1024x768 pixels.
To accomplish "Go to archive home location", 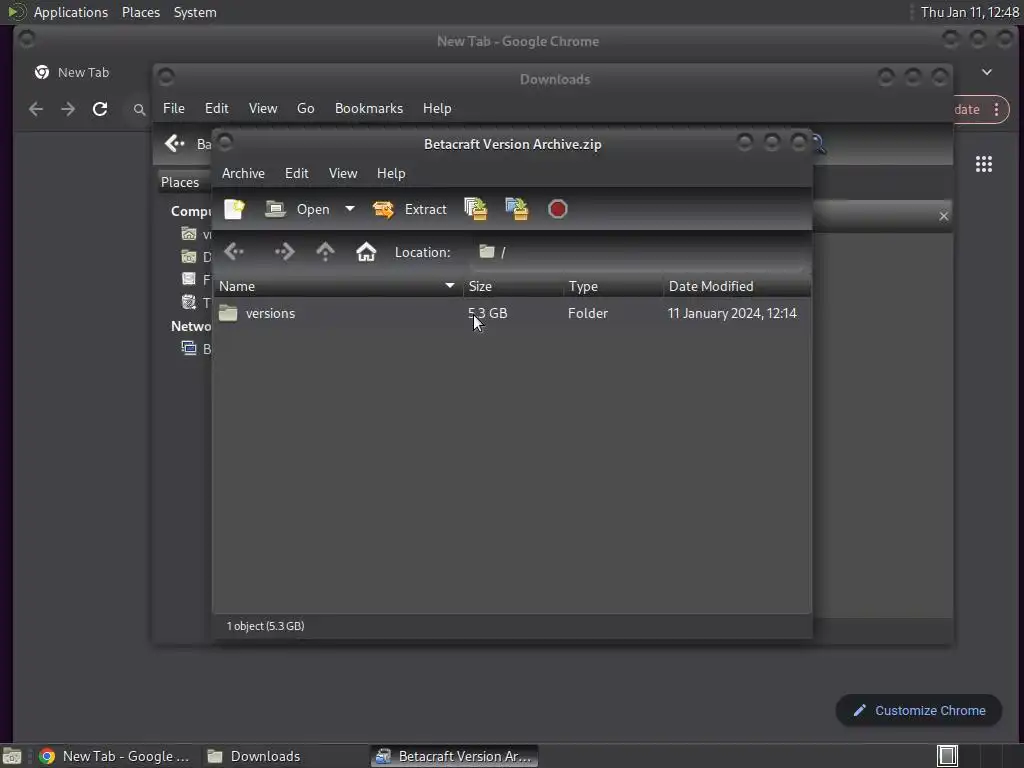I will pyautogui.click(x=366, y=251).
